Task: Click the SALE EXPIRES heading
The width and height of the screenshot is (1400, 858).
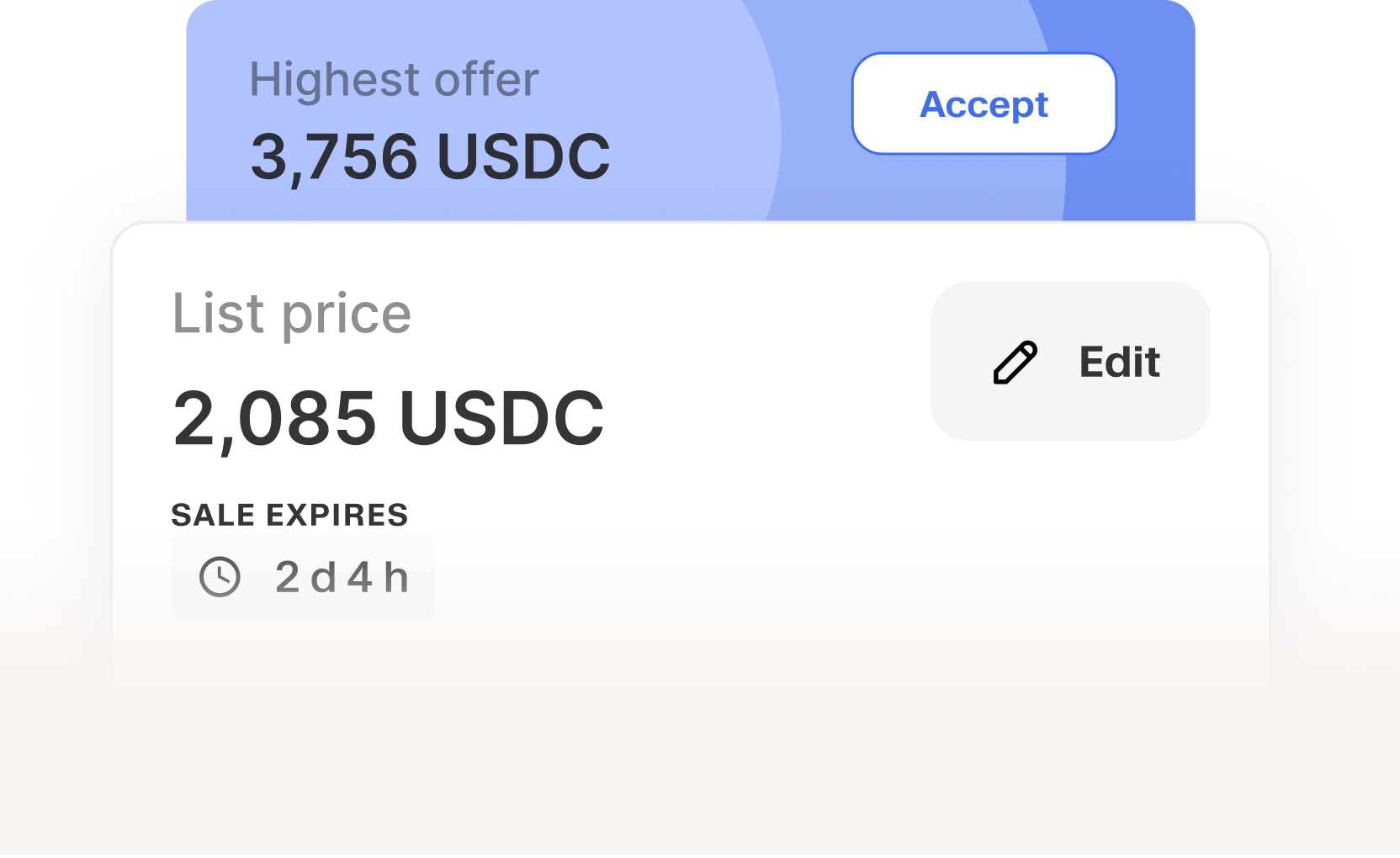Action: point(289,515)
